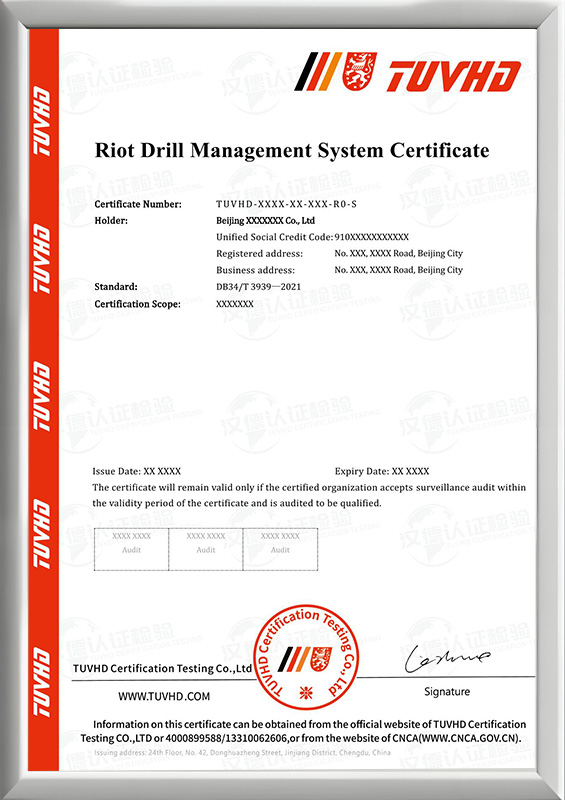Screen dimensions: 565x800
Task: Click the first Audit box
Action: point(131,549)
